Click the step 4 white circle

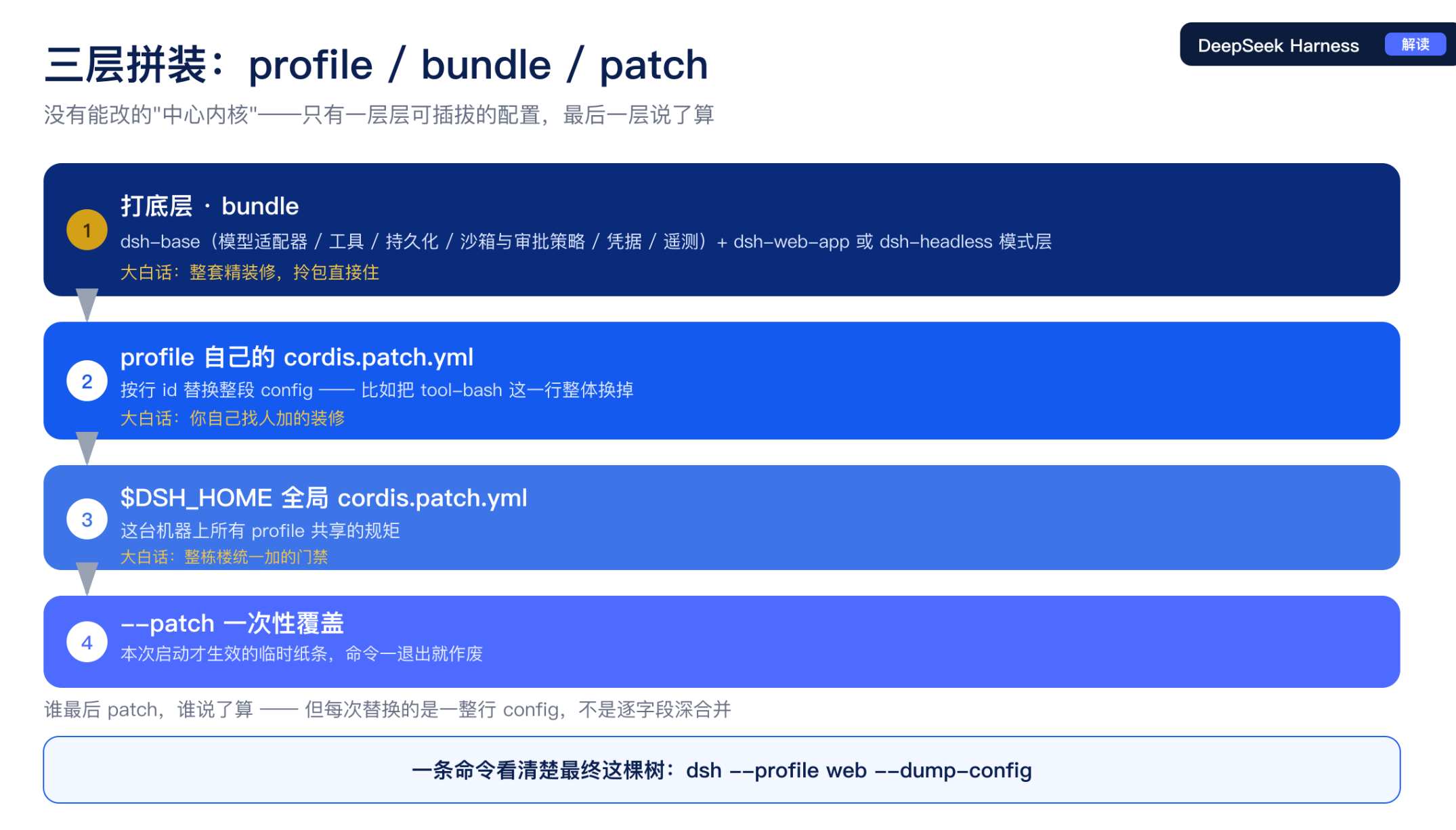[87, 642]
